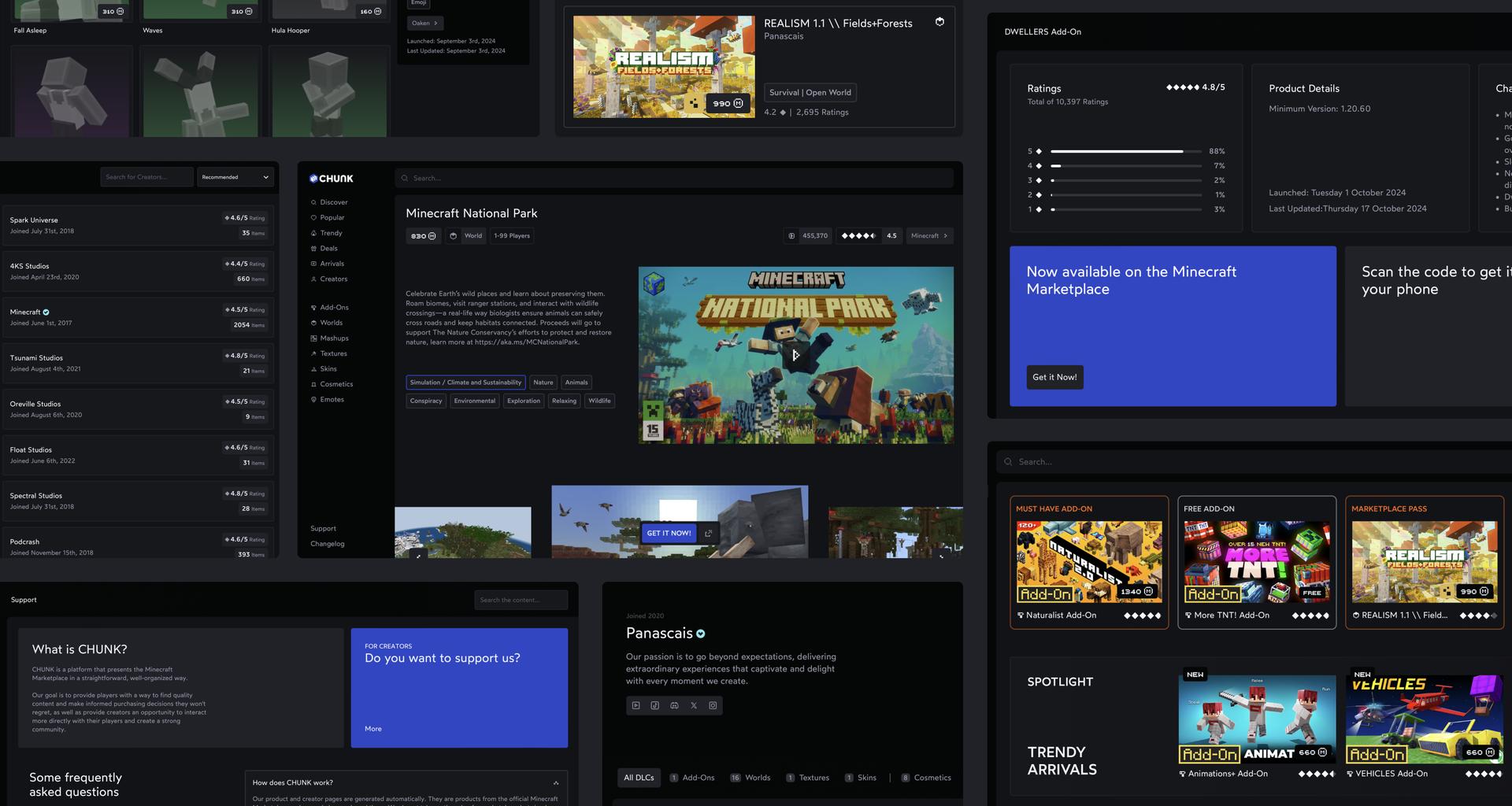Click the 'Search the content...' field on Support

coord(521,600)
